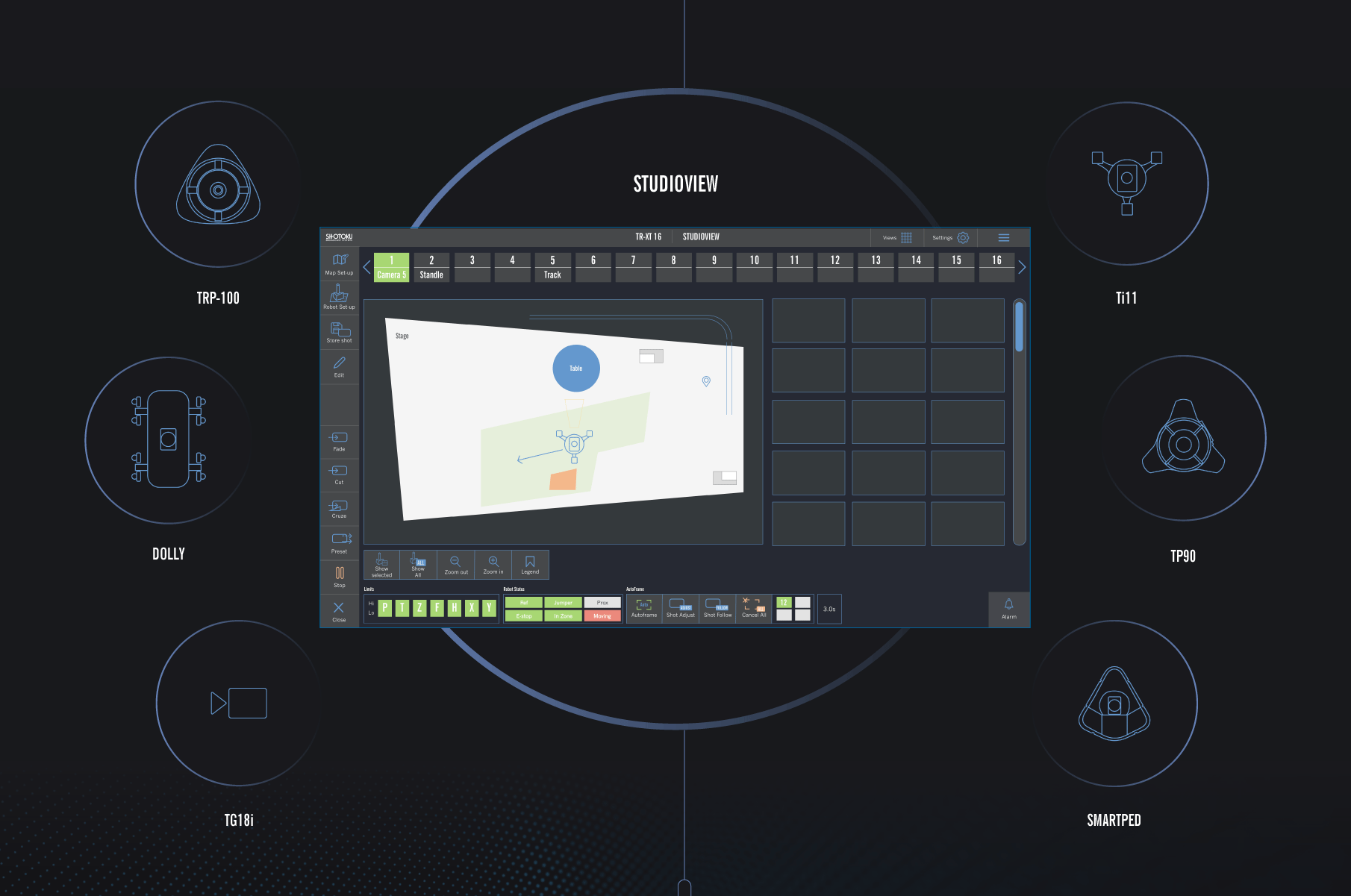1351x896 pixels.
Task: Click the Store shot icon
Action: tap(339, 332)
